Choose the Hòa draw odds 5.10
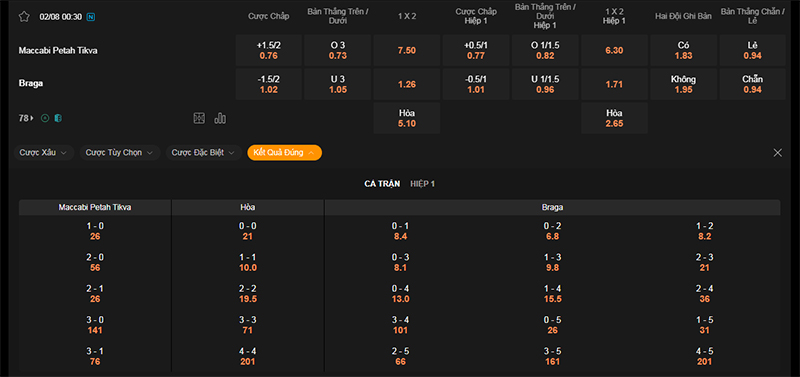This screenshot has height=377, width=800. click(407, 118)
